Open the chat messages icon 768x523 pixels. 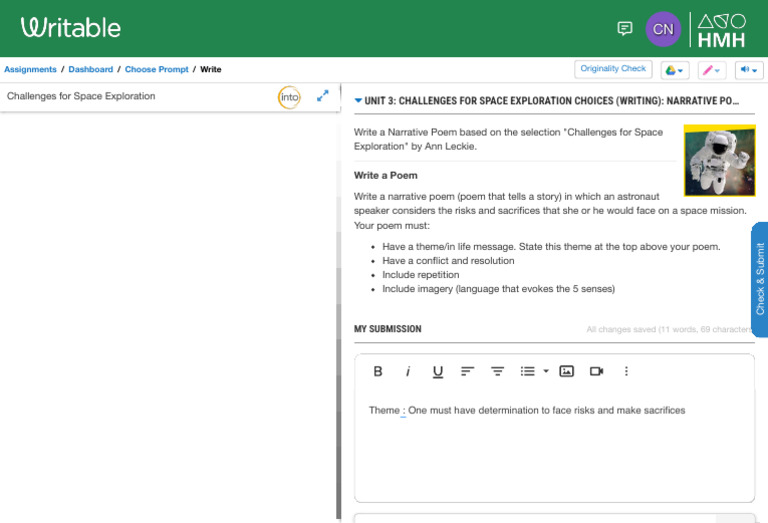[625, 28]
